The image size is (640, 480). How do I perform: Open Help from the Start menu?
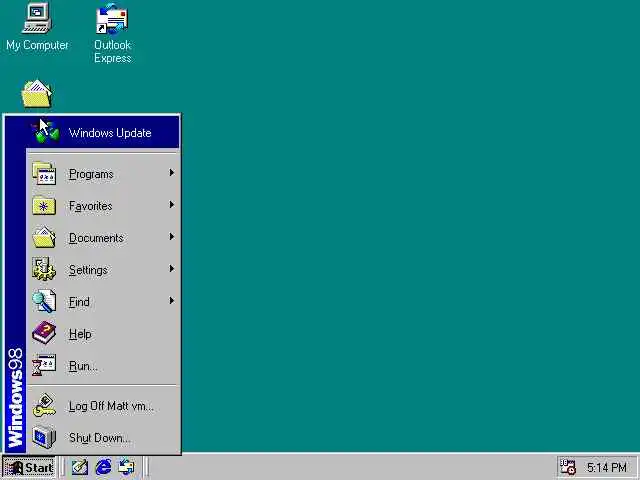pyautogui.click(x=102, y=333)
